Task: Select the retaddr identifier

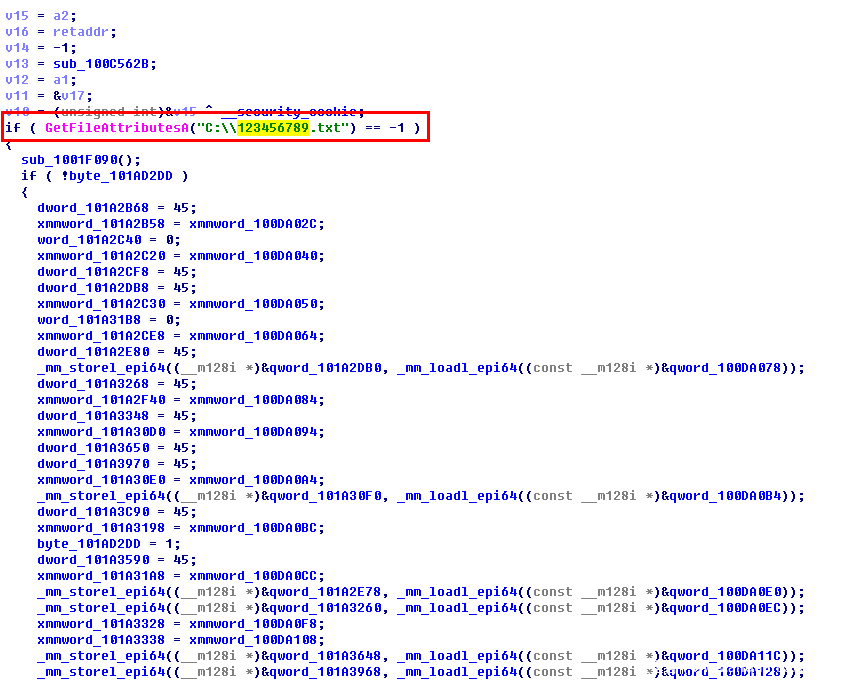Action: 81,32
